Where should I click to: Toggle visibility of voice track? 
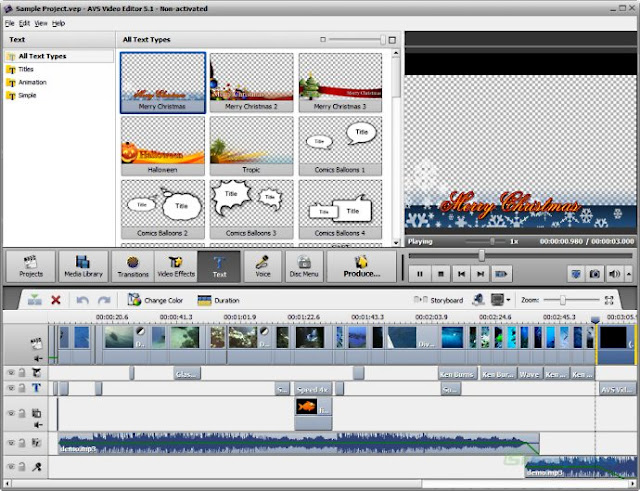(11, 466)
